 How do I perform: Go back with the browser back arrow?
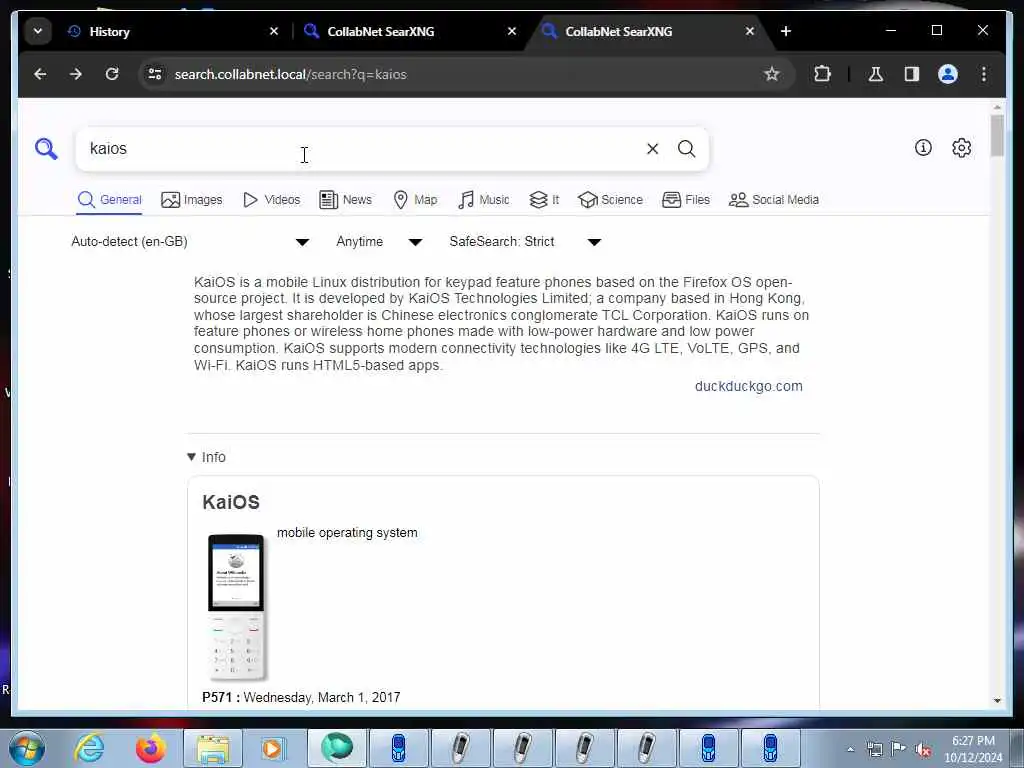(40, 74)
